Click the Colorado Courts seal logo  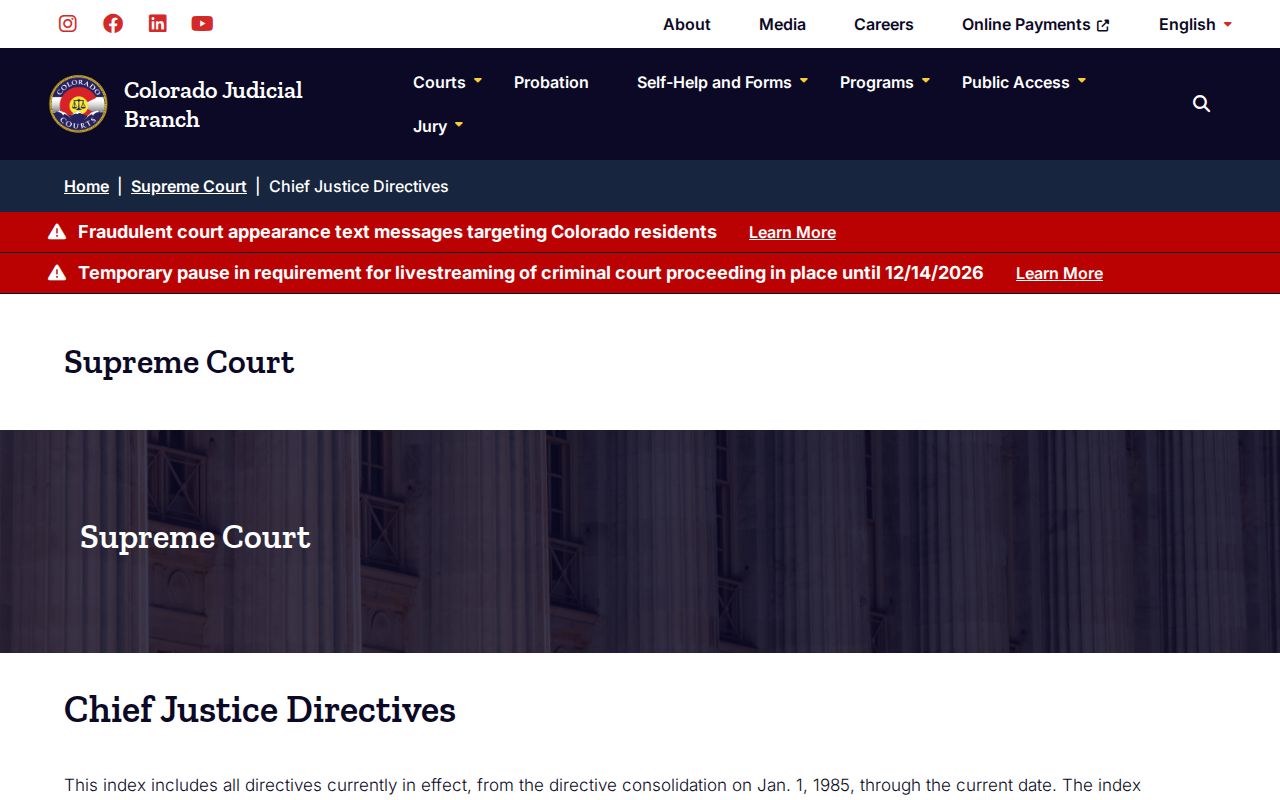(x=78, y=104)
